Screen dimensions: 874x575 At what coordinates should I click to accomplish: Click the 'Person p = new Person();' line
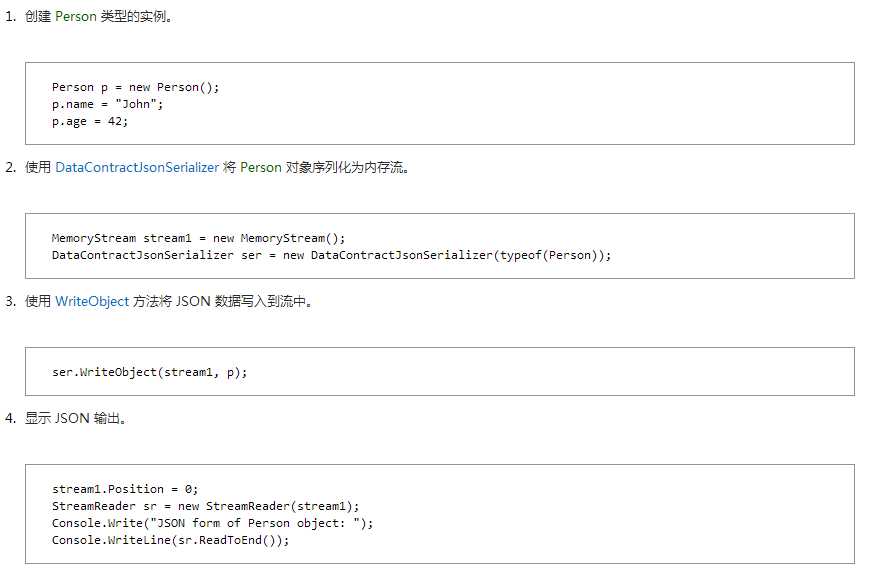pos(135,87)
